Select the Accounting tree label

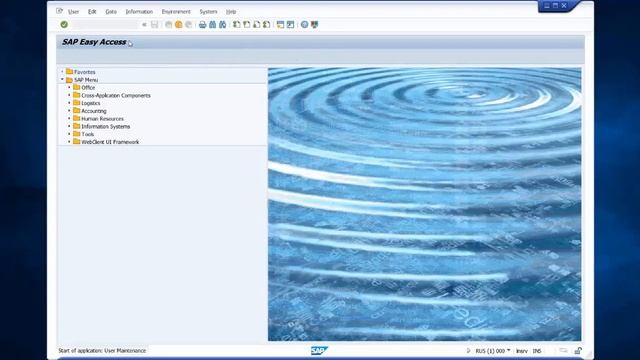click(x=93, y=111)
